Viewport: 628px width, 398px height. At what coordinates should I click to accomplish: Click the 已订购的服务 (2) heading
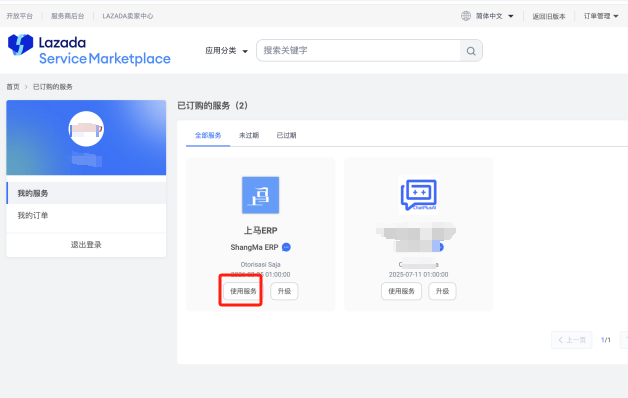(212, 106)
